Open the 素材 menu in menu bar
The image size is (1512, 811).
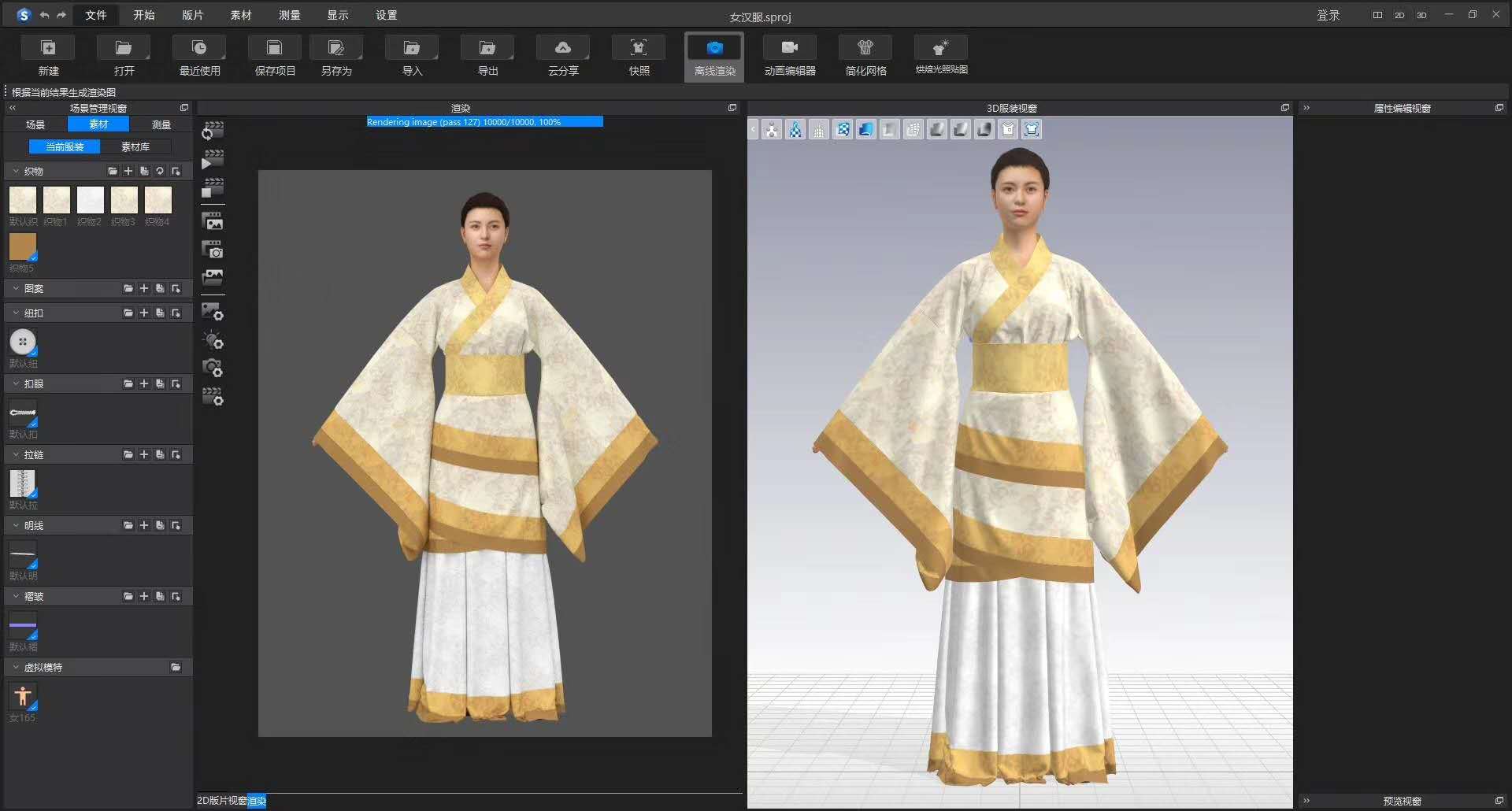tap(240, 14)
